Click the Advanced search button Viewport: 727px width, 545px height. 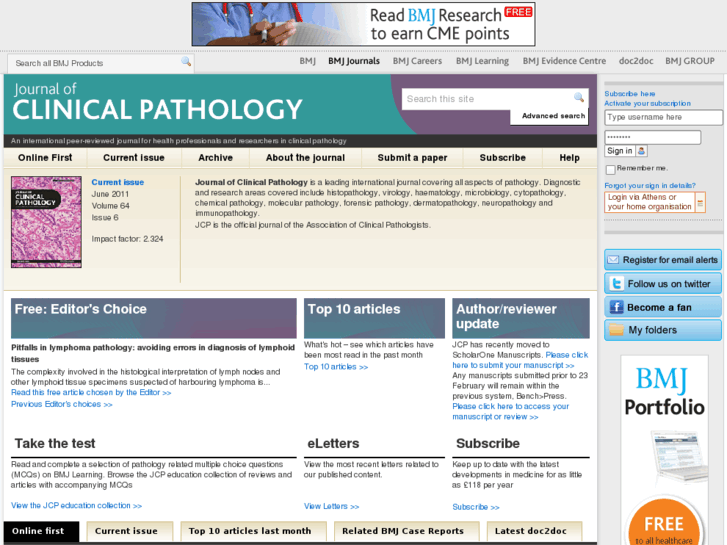click(550, 116)
